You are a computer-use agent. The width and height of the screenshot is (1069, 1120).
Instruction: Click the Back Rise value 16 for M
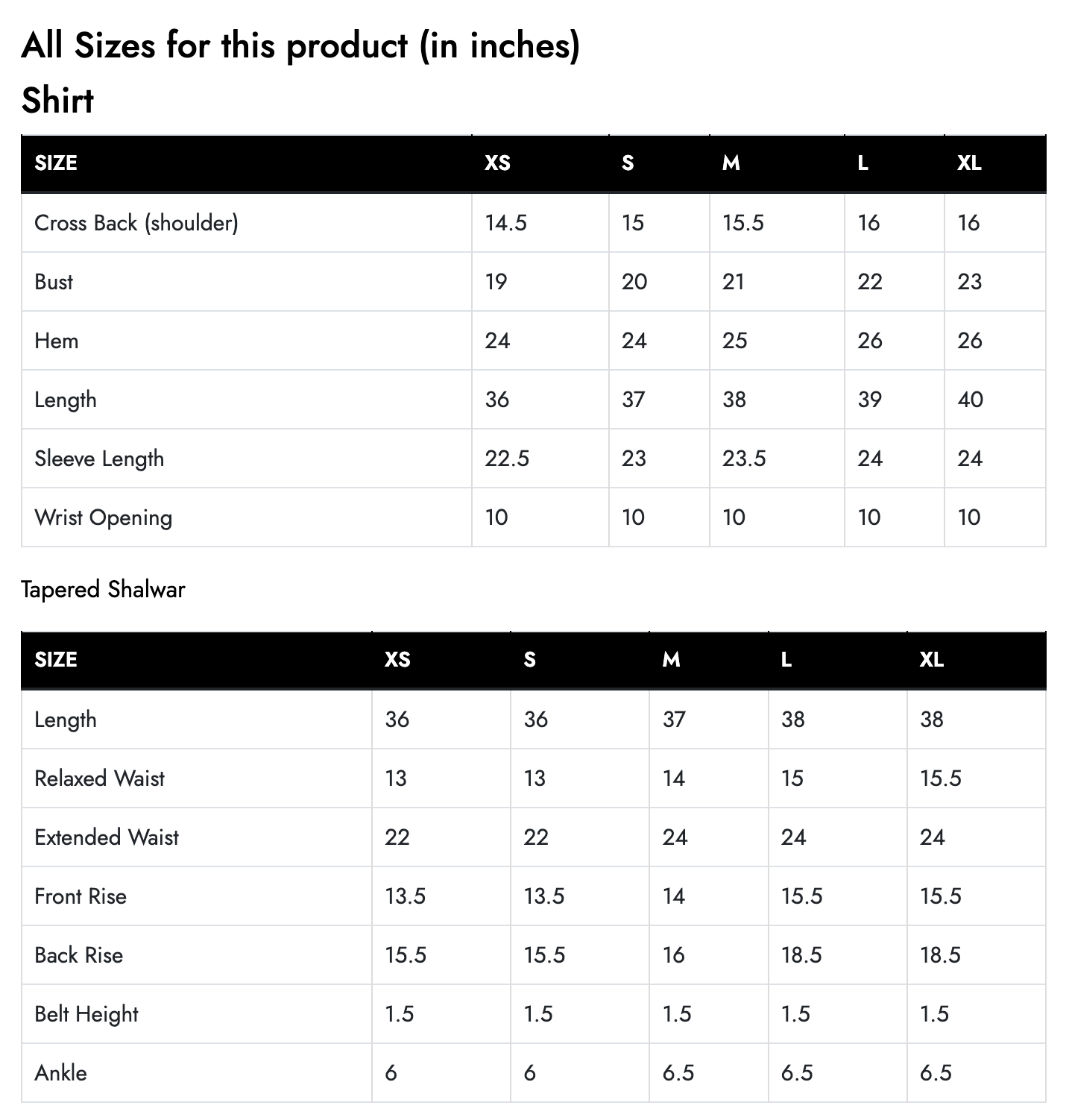pyautogui.click(x=673, y=955)
